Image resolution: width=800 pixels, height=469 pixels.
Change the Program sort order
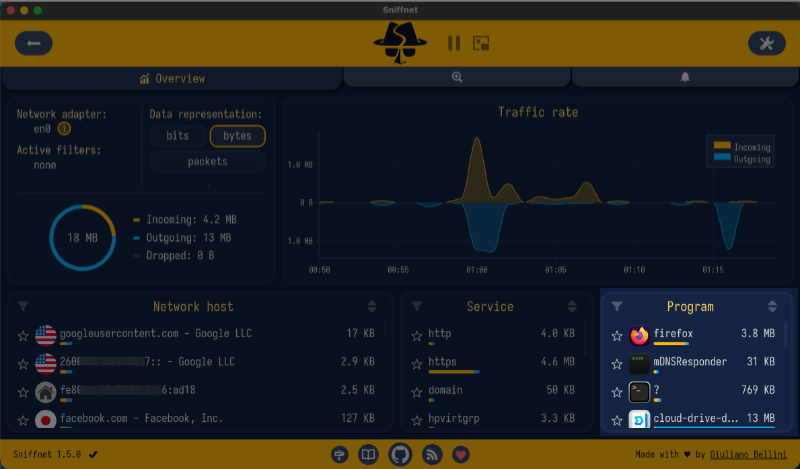(x=772, y=306)
